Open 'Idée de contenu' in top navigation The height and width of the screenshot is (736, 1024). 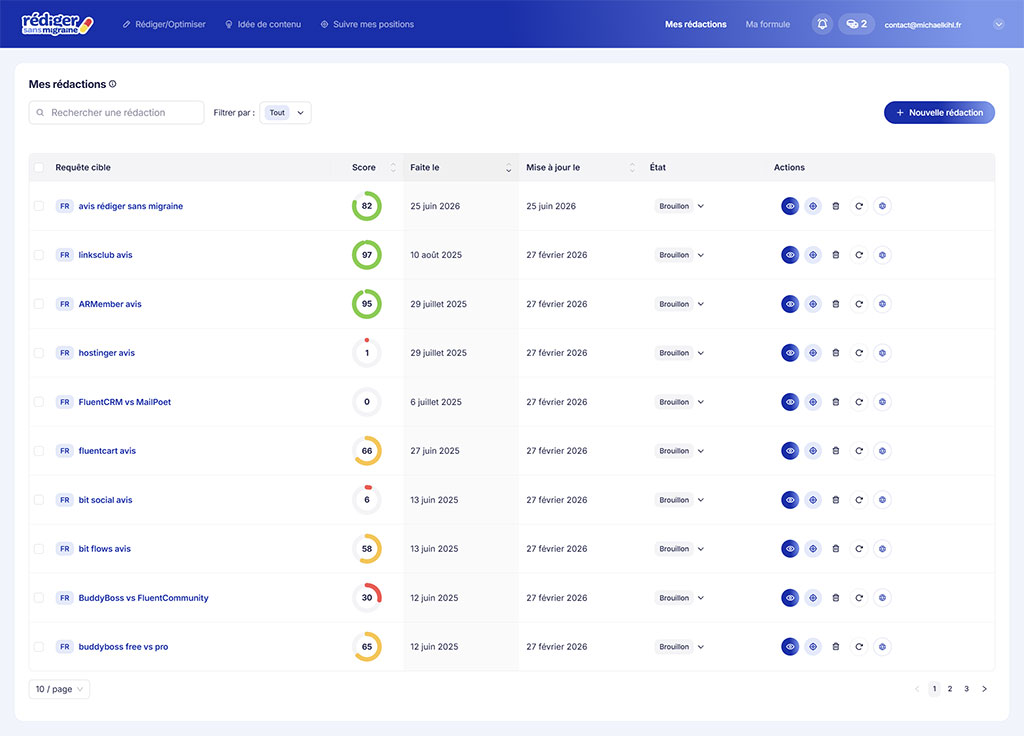[x=263, y=24]
